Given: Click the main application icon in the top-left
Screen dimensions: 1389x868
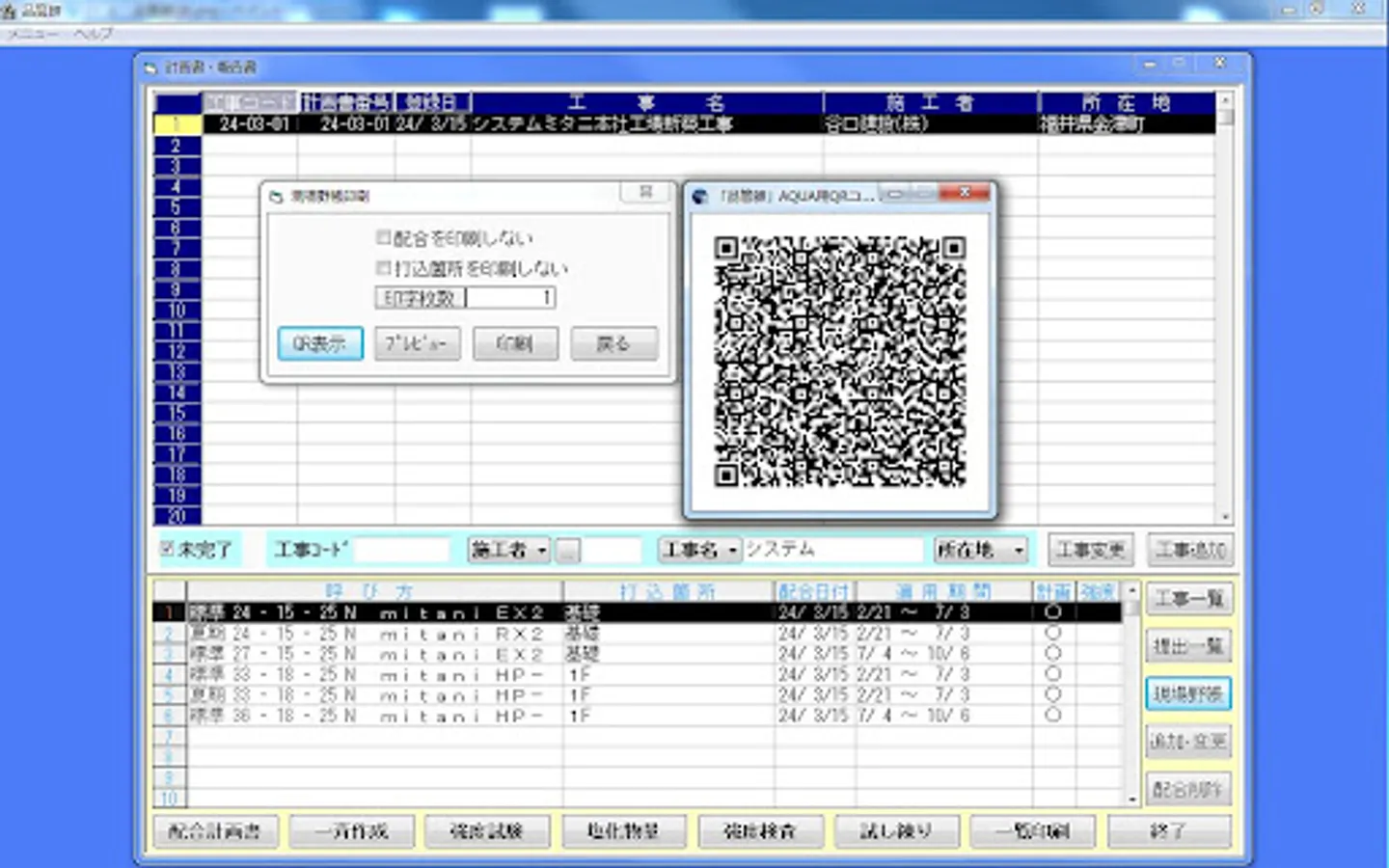Looking at the screenshot, I should [9, 11].
